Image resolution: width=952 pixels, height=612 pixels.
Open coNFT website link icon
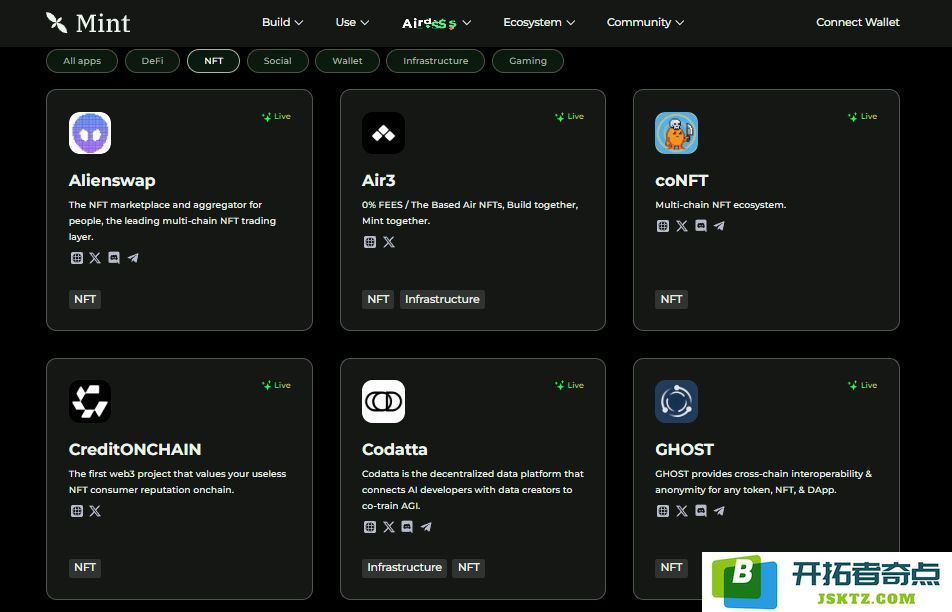click(x=663, y=226)
